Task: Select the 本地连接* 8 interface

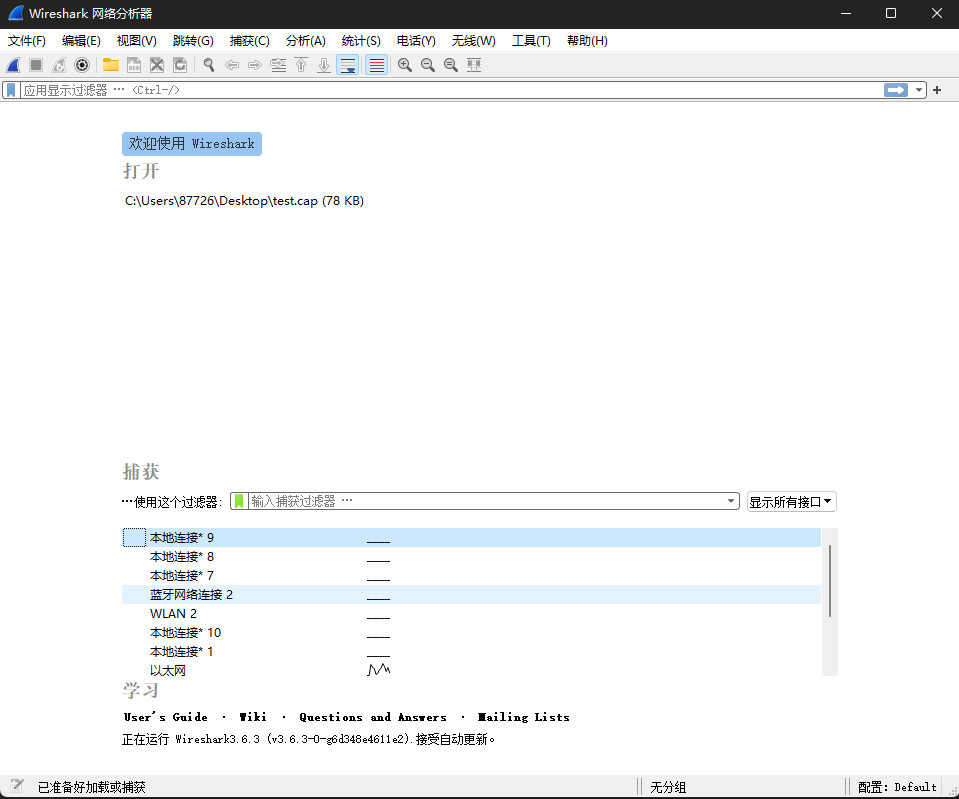Action: tap(471, 557)
